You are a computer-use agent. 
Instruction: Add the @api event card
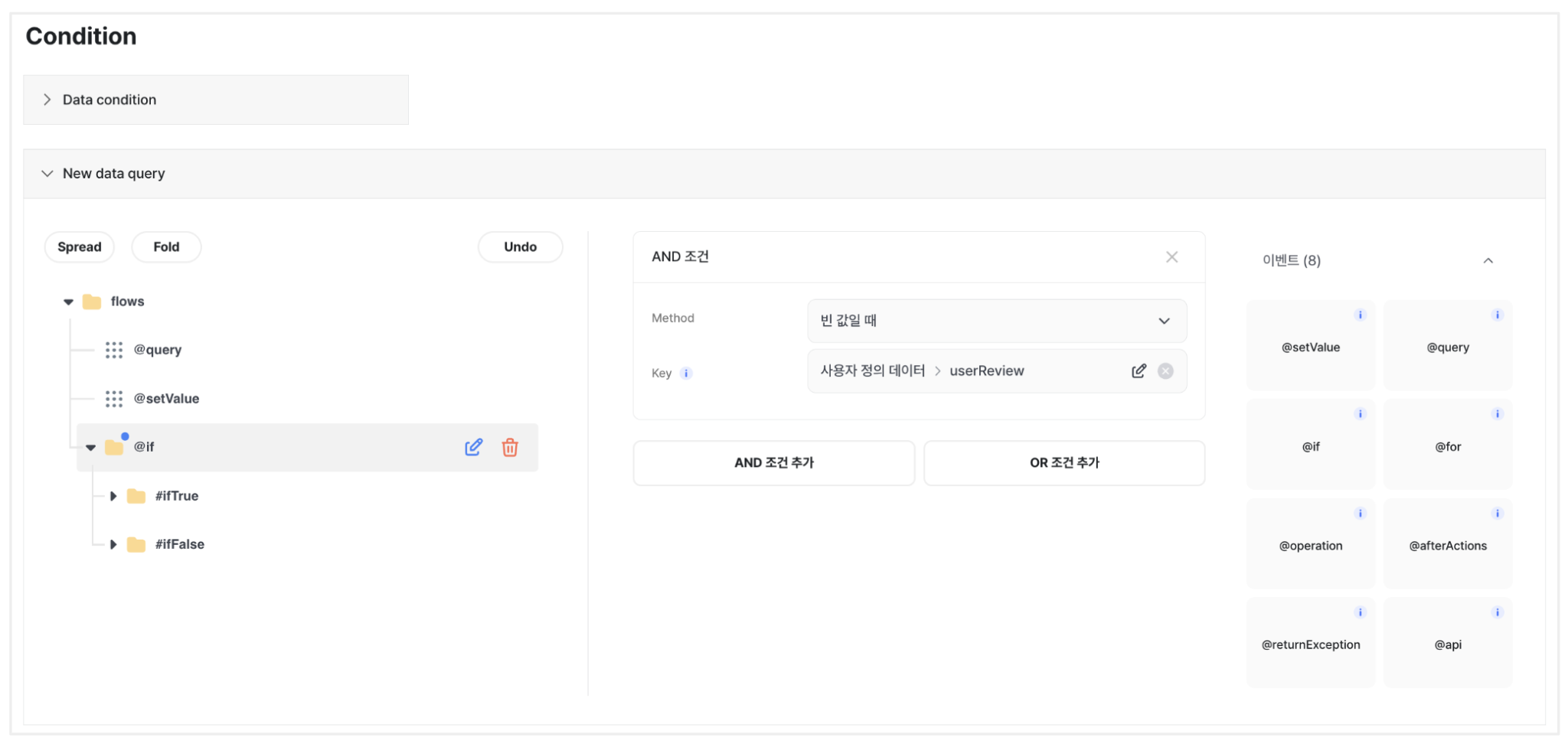(1448, 644)
